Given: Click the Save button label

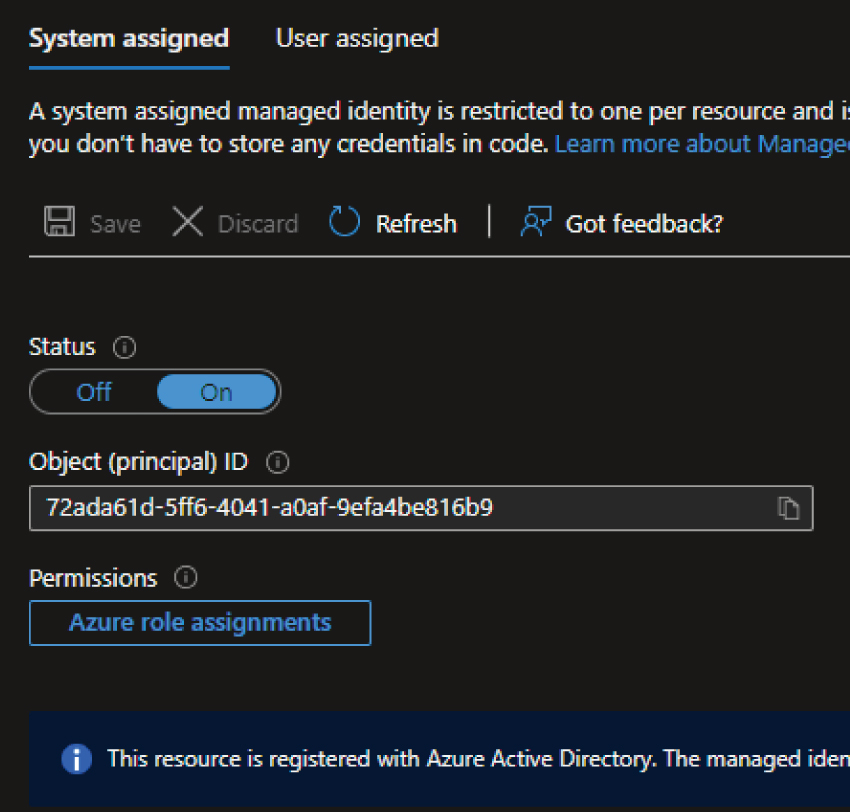Looking at the screenshot, I should click(115, 223).
